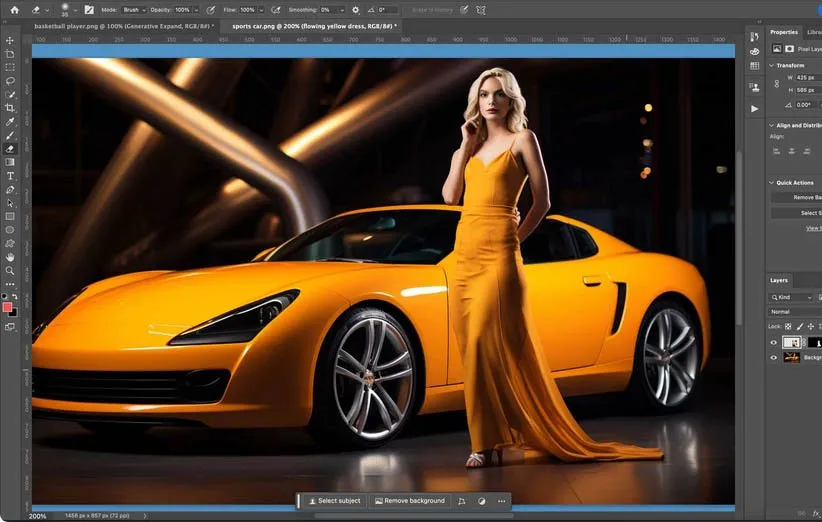This screenshot has width=822, height=522.
Task: Select the Lasso tool
Action: click(10, 81)
